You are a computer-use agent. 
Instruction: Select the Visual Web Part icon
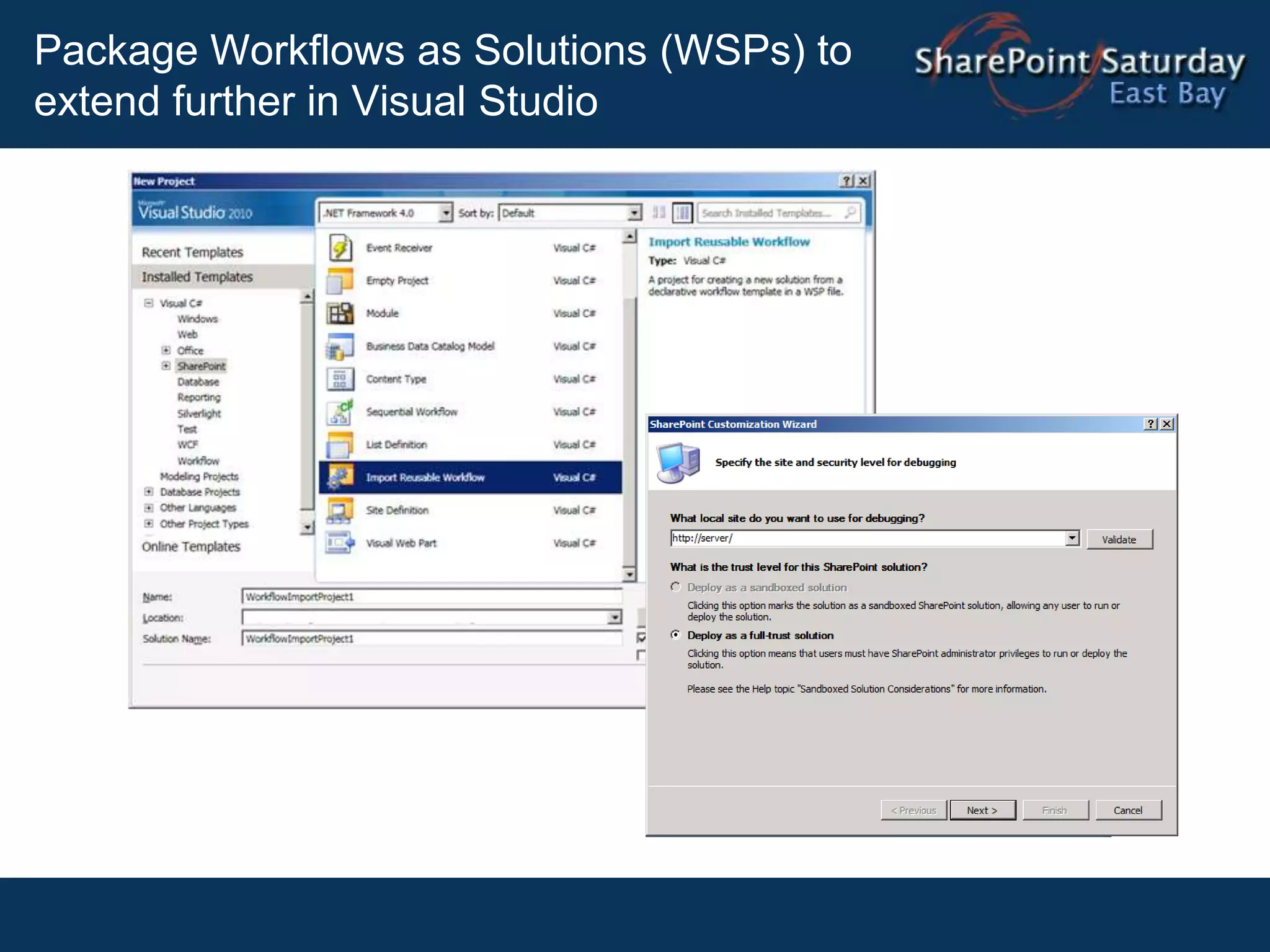340,543
